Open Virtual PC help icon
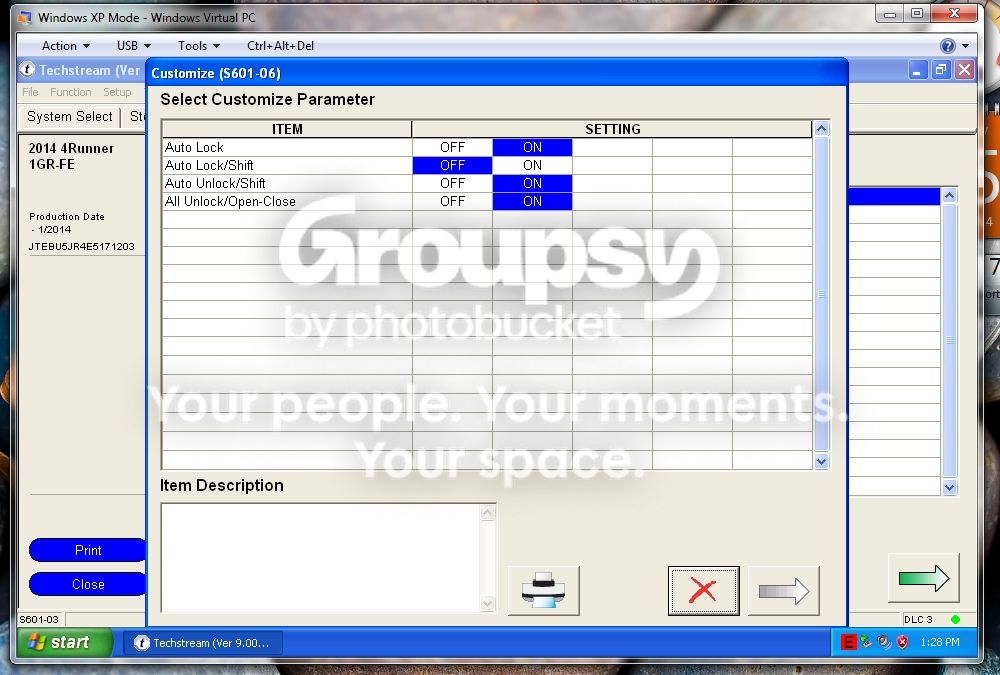The width and height of the screenshot is (1000, 675). pos(948,46)
